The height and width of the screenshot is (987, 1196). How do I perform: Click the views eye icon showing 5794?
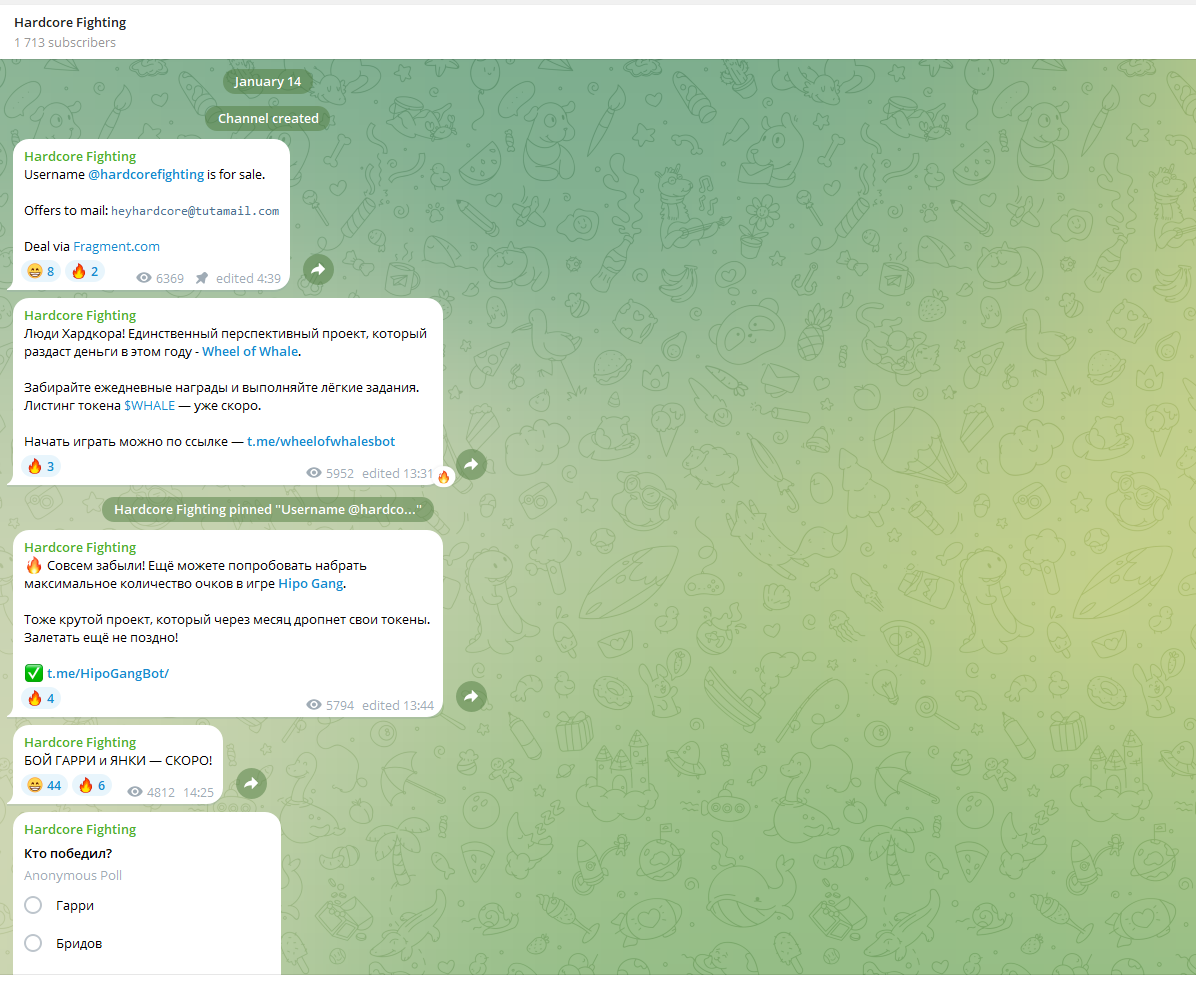coord(313,705)
